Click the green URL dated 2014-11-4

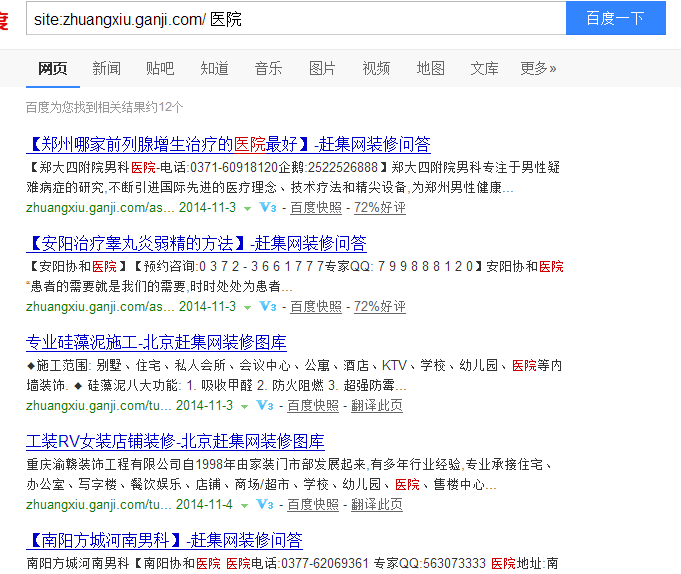99,505
